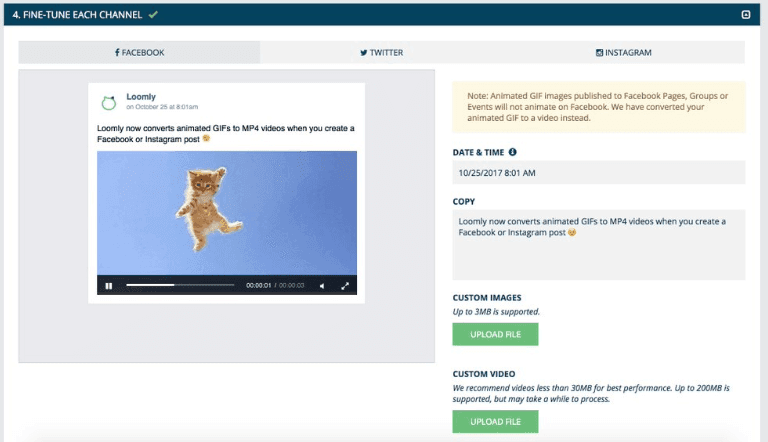The width and height of the screenshot is (768, 442).
Task: Edit the Copy text area
Action: tap(599, 245)
